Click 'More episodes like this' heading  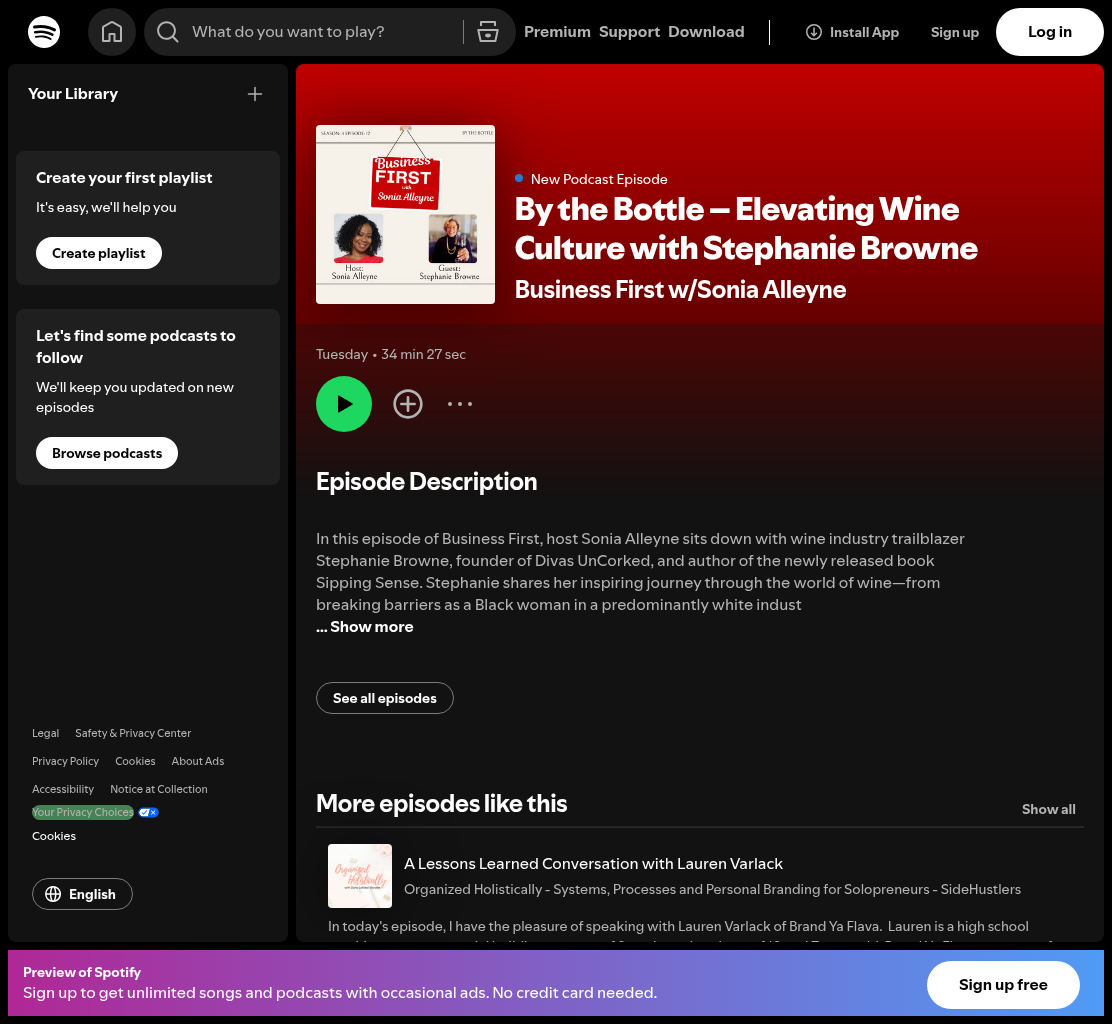tap(441, 803)
